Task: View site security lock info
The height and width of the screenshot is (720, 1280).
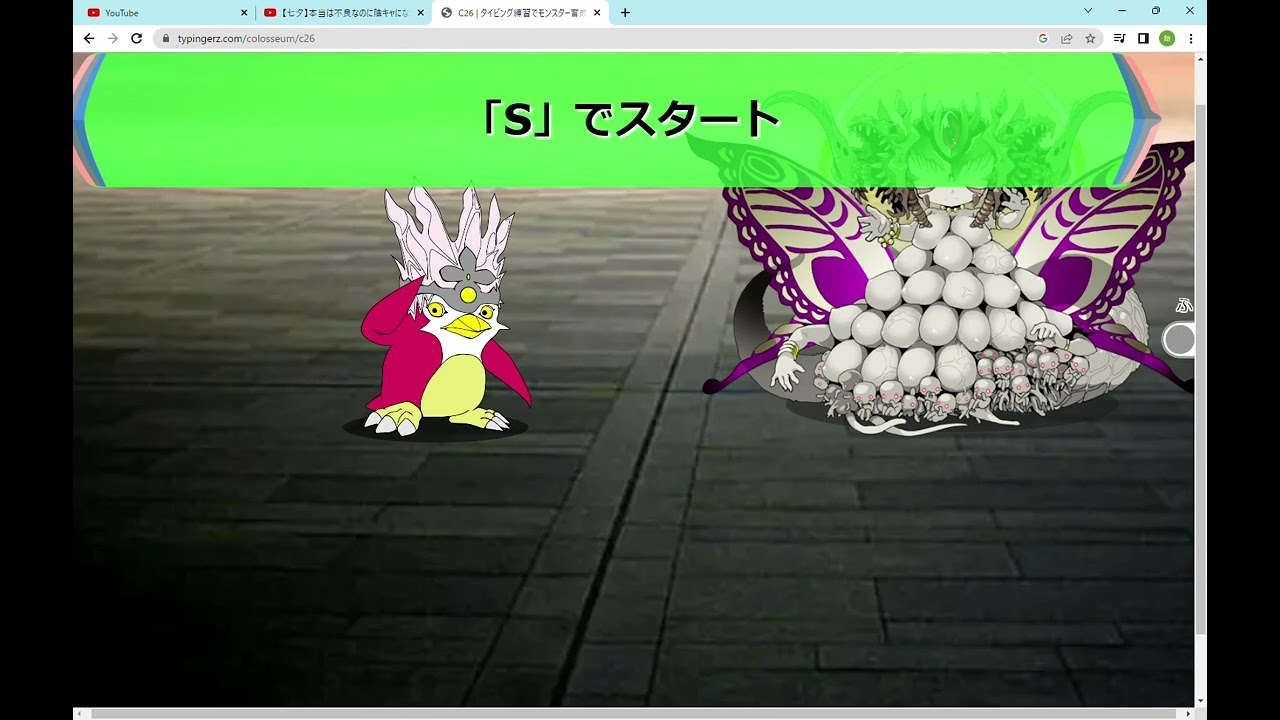Action: click(x=166, y=38)
